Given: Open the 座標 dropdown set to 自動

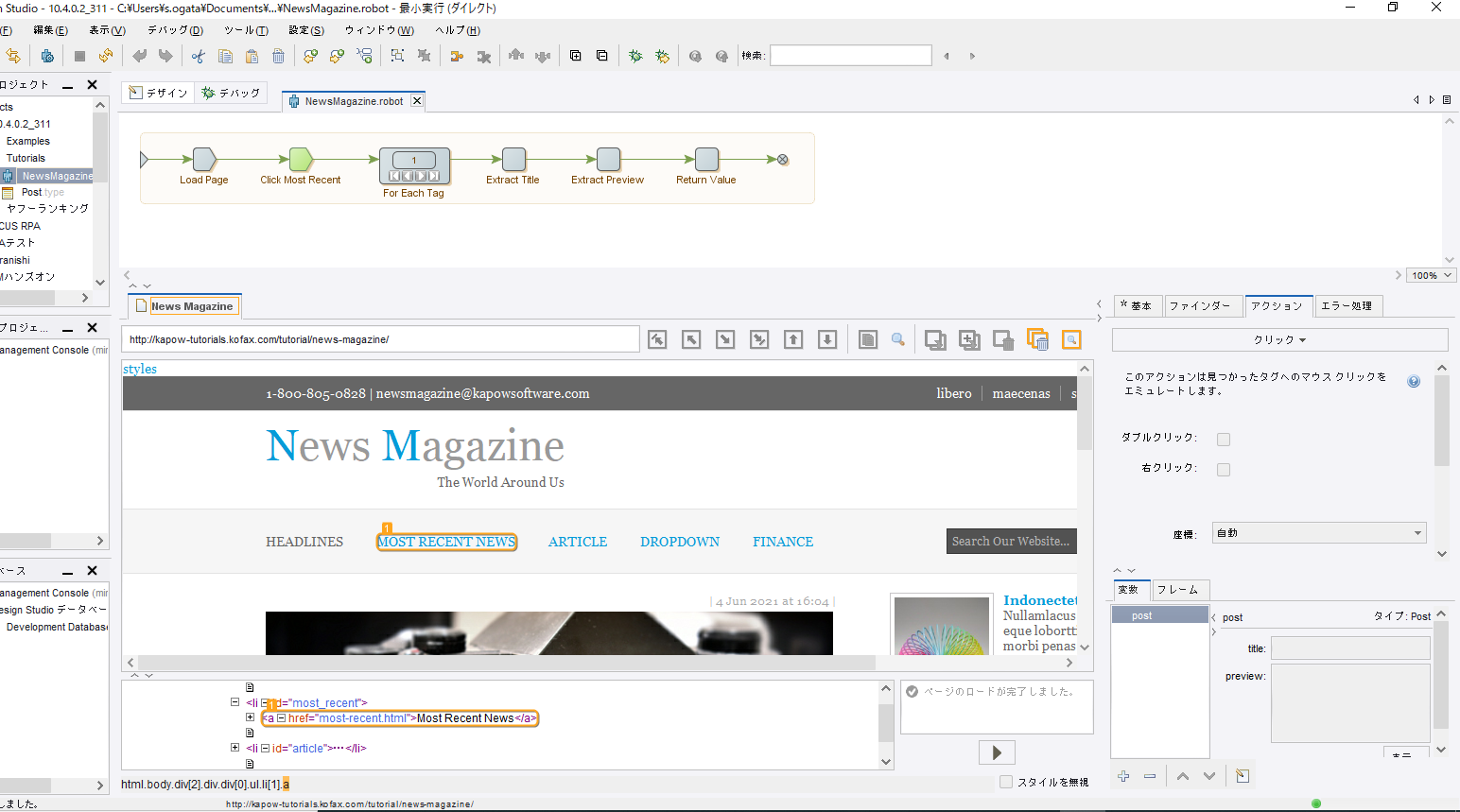Looking at the screenshot, I should 1320,533.
